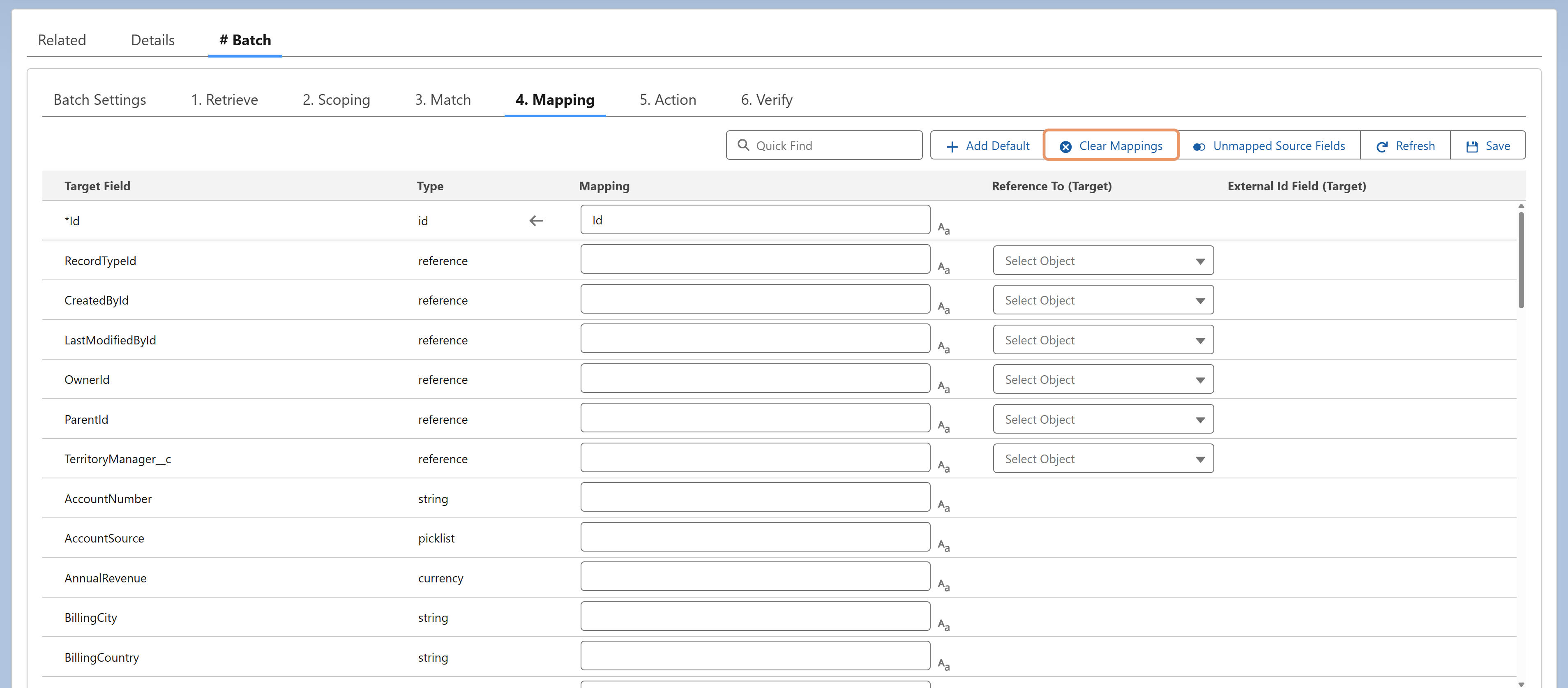The width and height of the screenshot is (1568, 688).
Task: Go to the 6. Verify step
Action: tap(766, 100)
